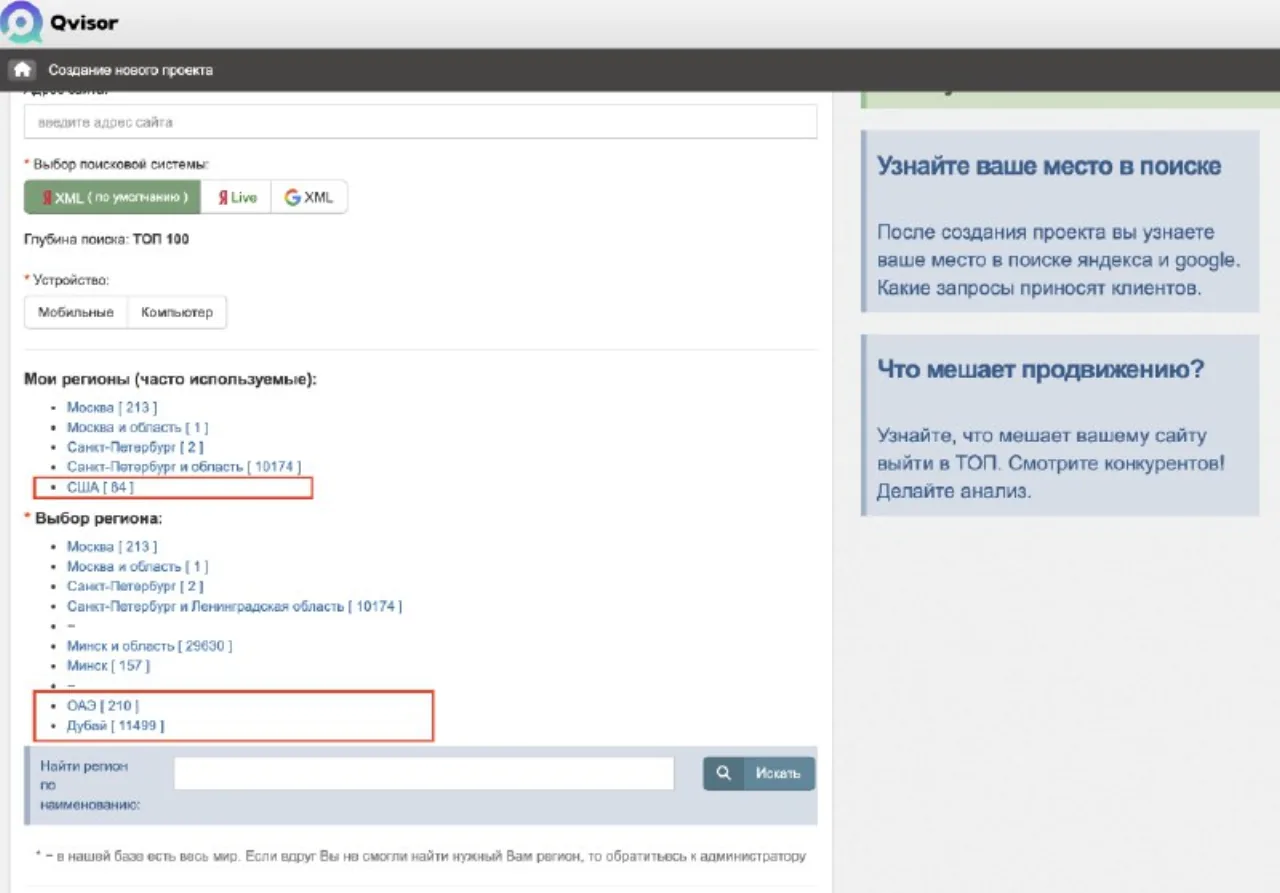Click the Qvisor logo icon
This screenshot has height=893, width=1280.
[x=22, y=22]
